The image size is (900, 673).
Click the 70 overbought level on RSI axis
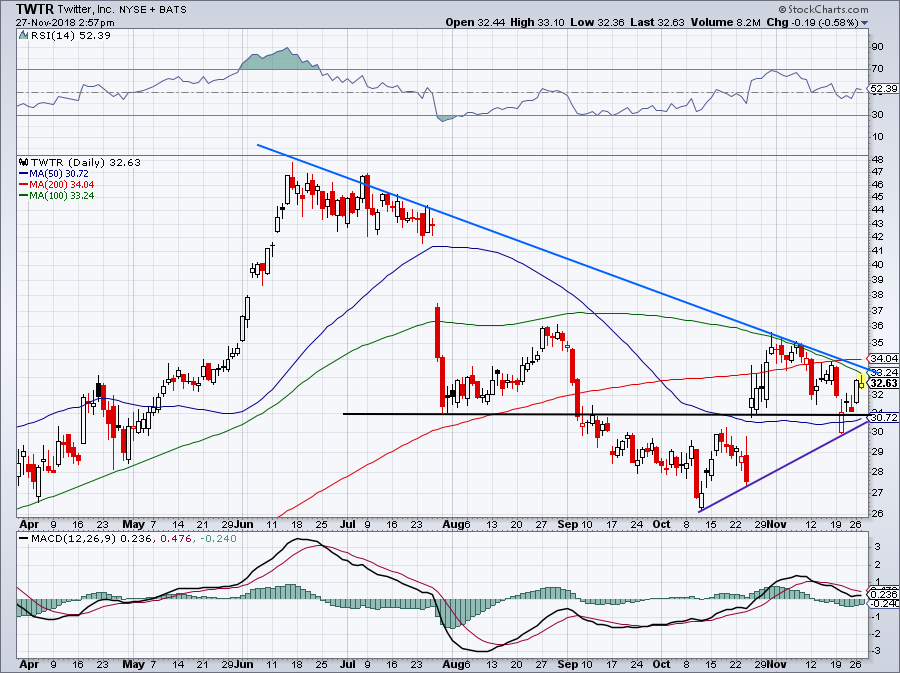point(878,69)
